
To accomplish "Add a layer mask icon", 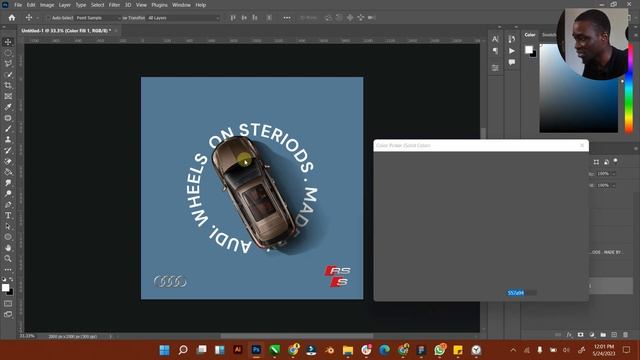I will point(580,335).
